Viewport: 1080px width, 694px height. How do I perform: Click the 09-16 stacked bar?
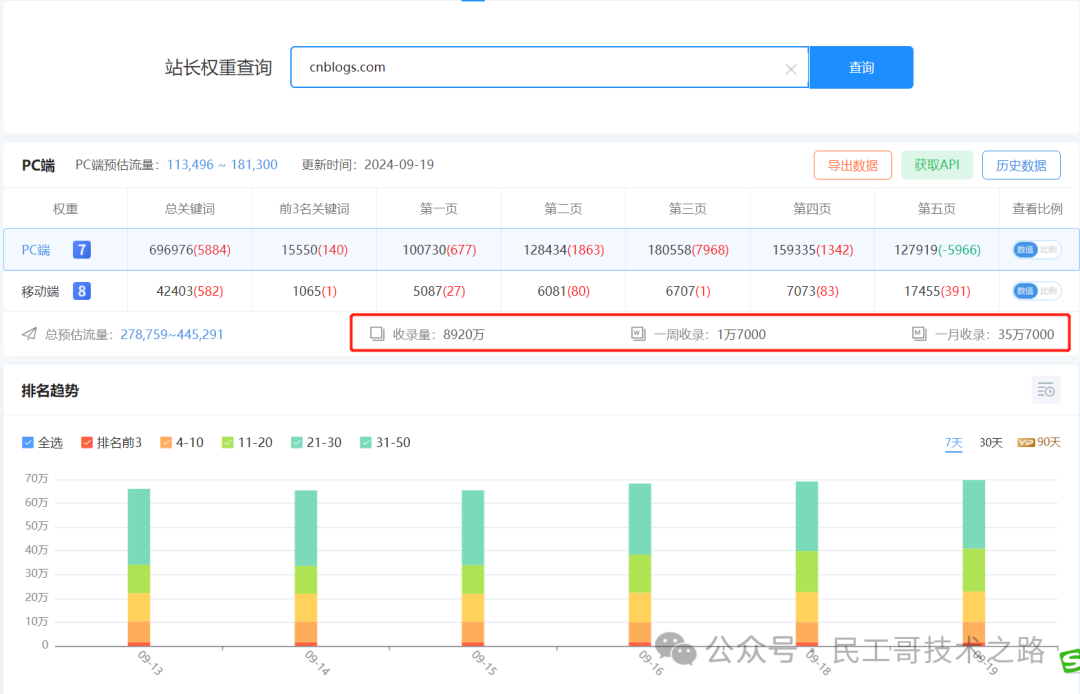click(x=640, y=565)
